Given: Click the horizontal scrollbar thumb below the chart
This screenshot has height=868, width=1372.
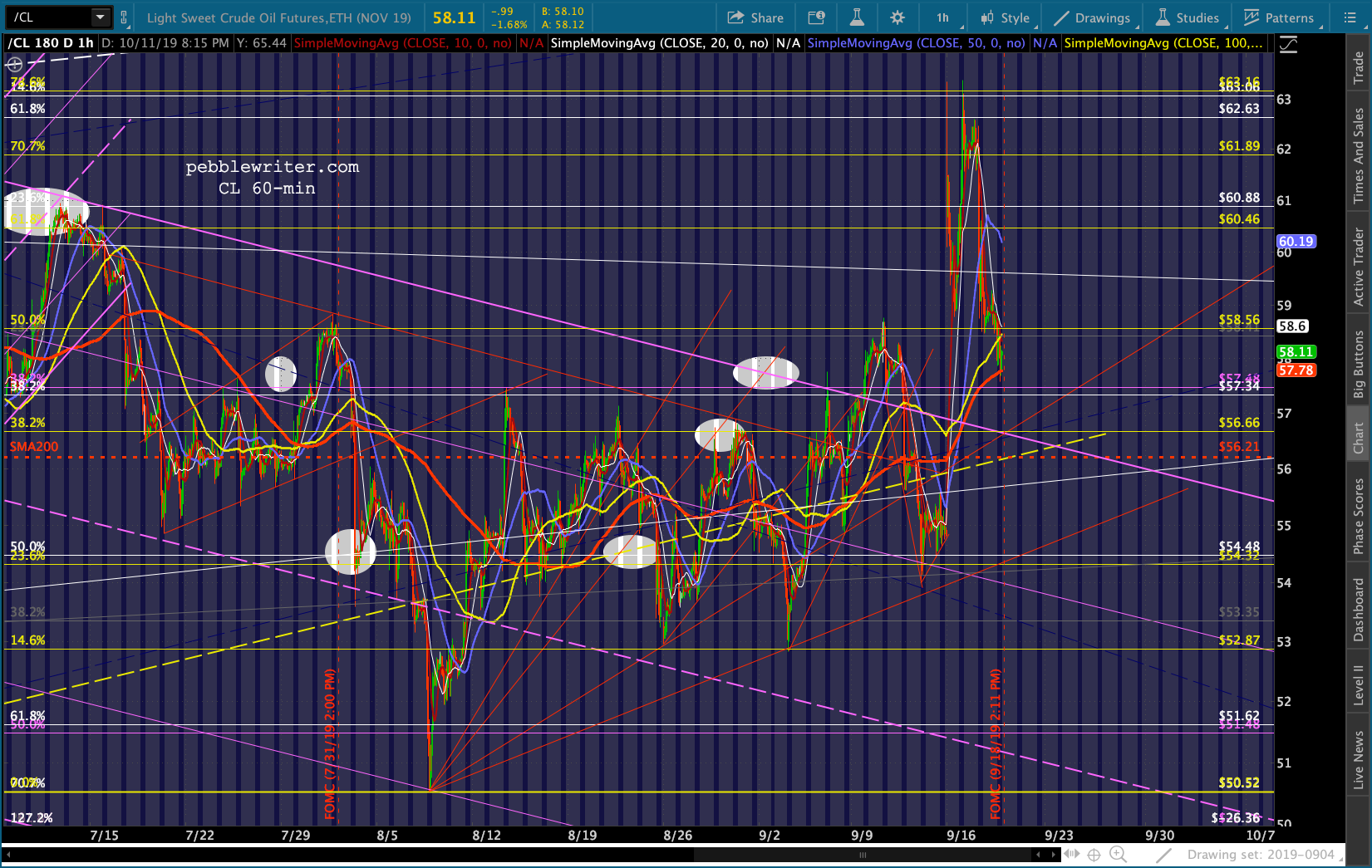Looking at the screenshot, I should [862, 855].
